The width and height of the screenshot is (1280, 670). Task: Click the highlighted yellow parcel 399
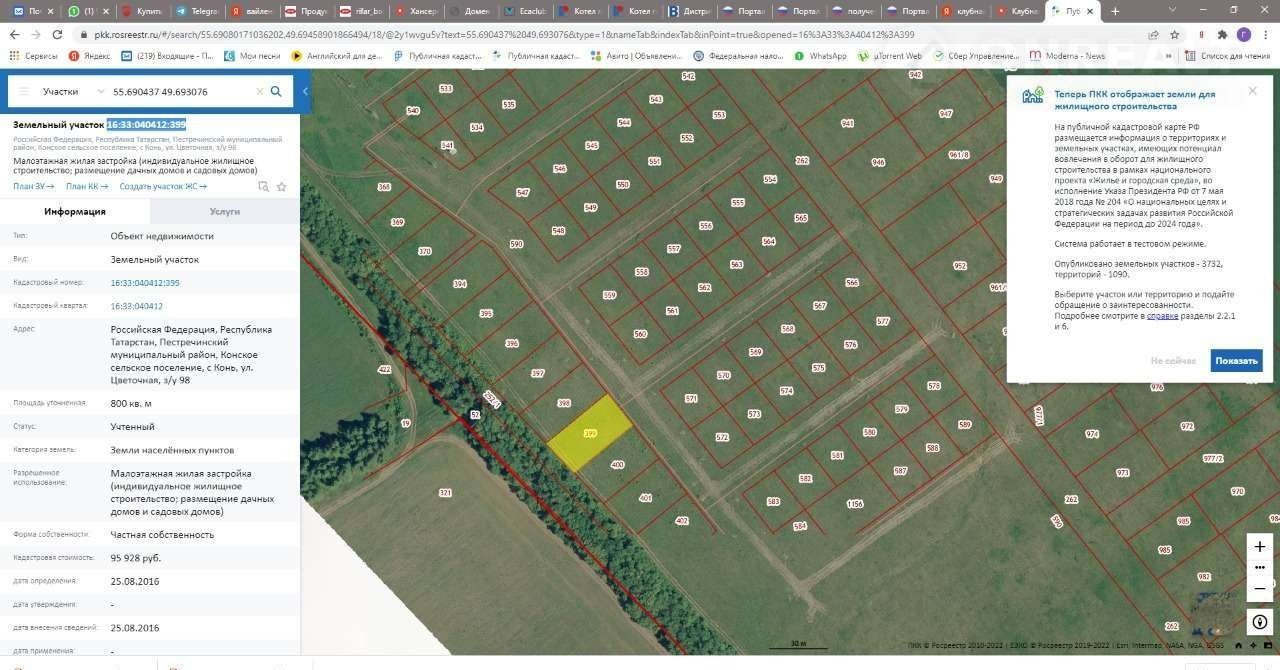click(590, 433)
